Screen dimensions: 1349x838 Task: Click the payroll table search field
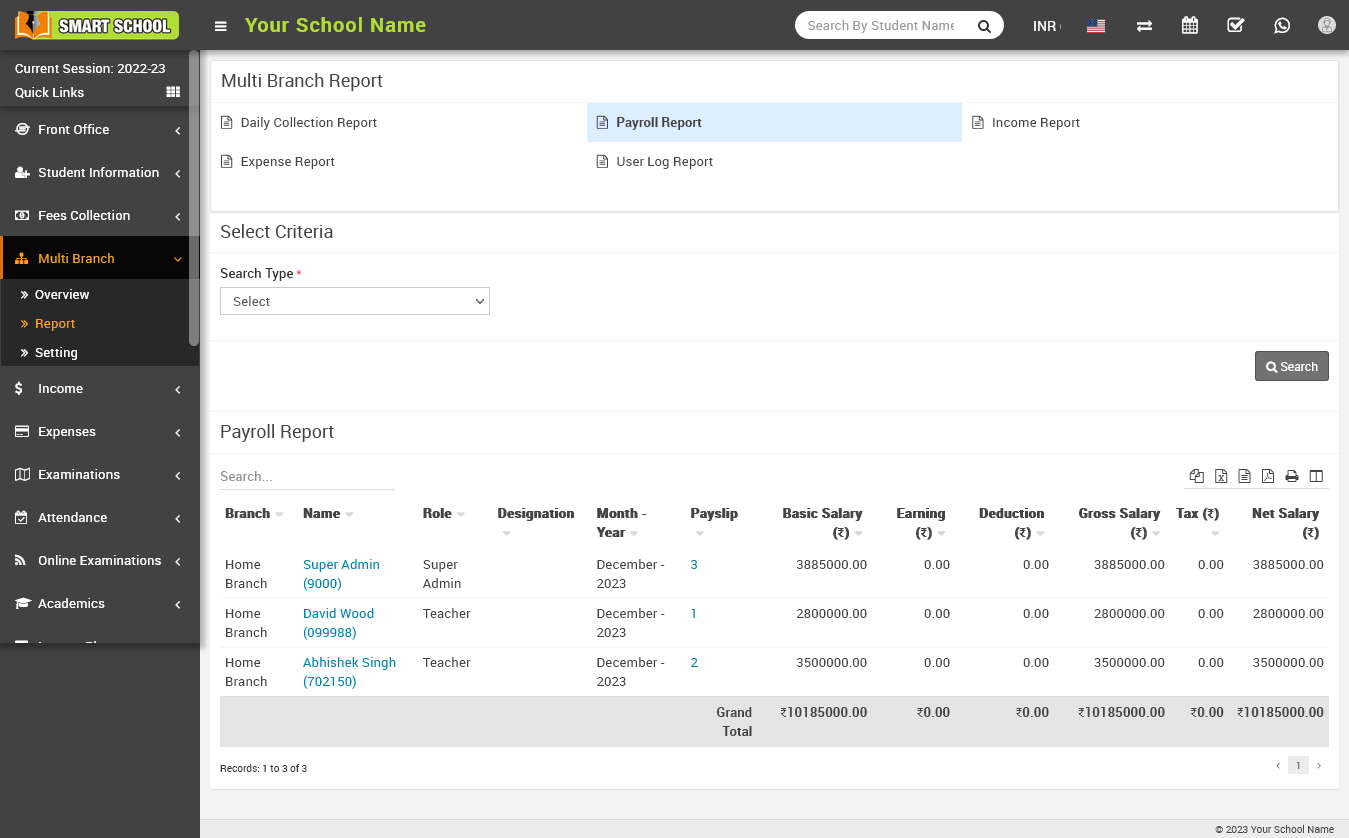[307, 477]
